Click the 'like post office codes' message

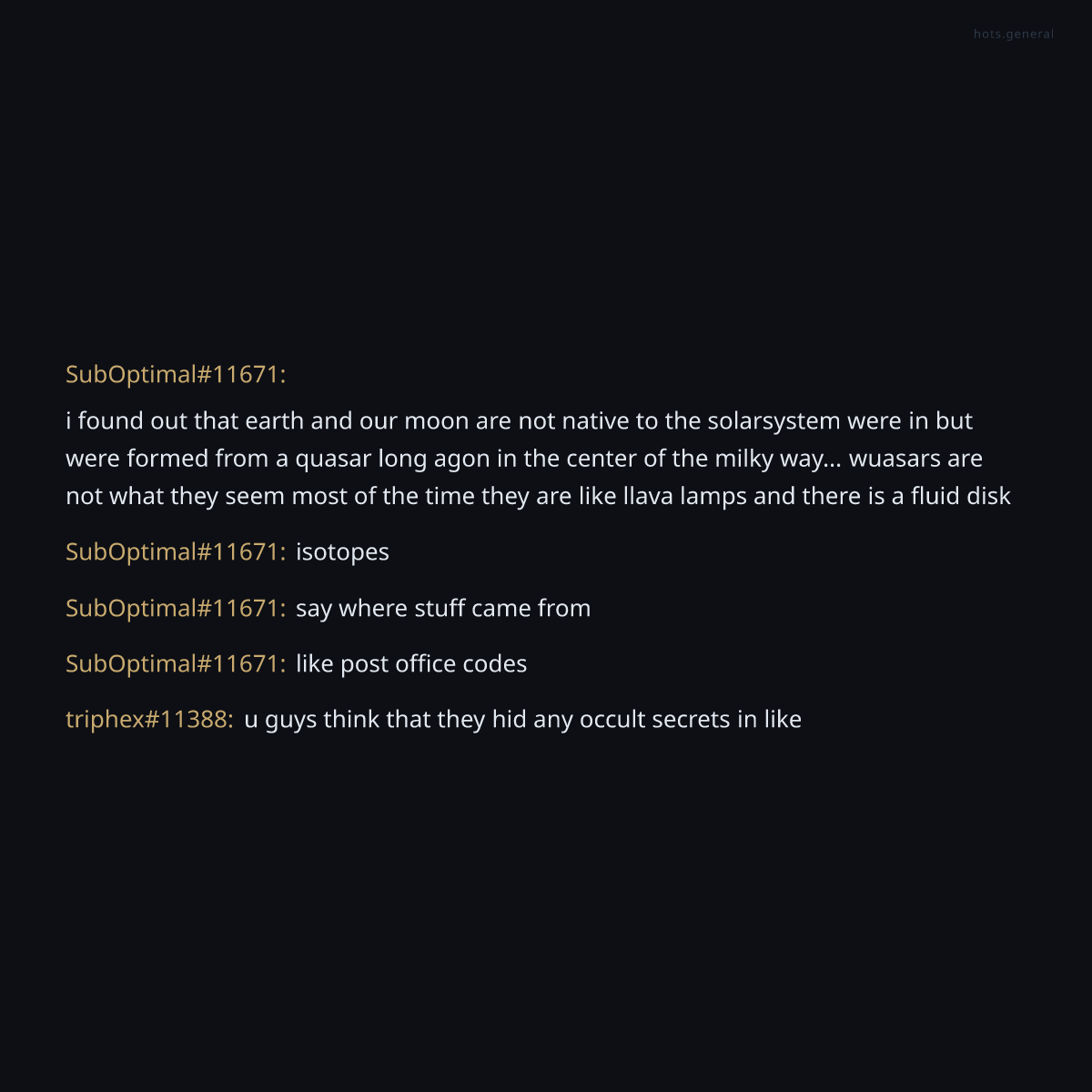(x=411, y=663)
